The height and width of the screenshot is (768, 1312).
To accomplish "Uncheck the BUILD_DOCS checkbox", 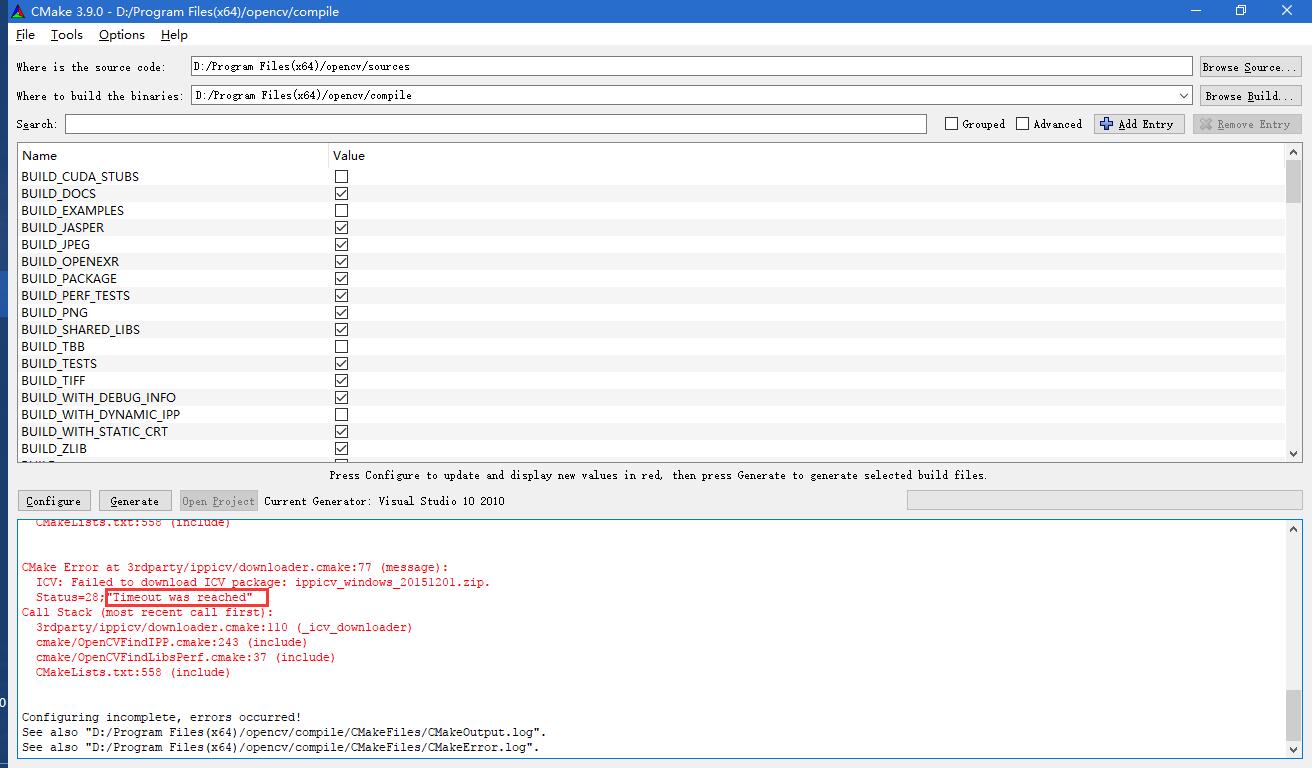I will (341, 193).
